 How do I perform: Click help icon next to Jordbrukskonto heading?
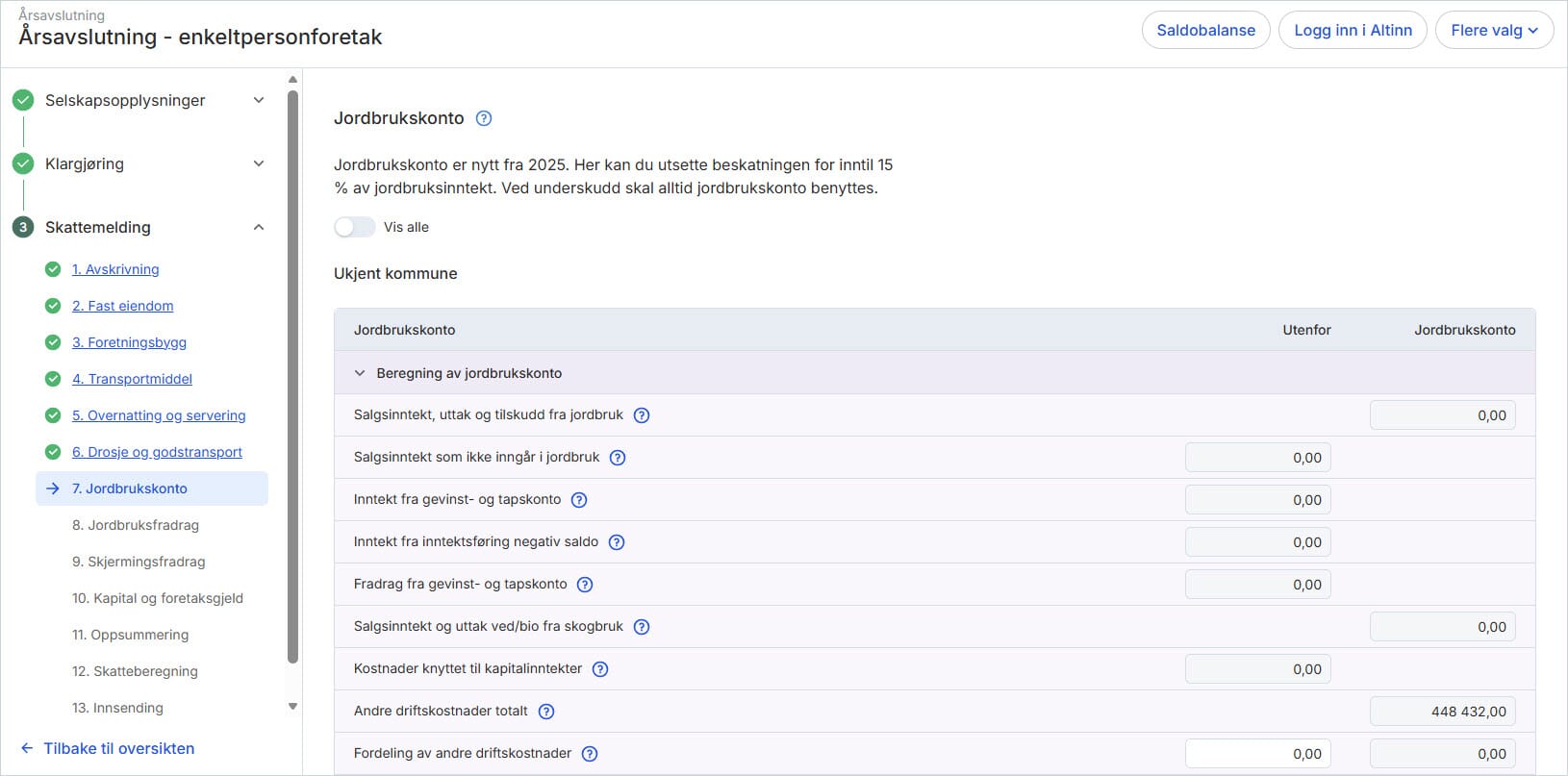(x=484, y=118)
